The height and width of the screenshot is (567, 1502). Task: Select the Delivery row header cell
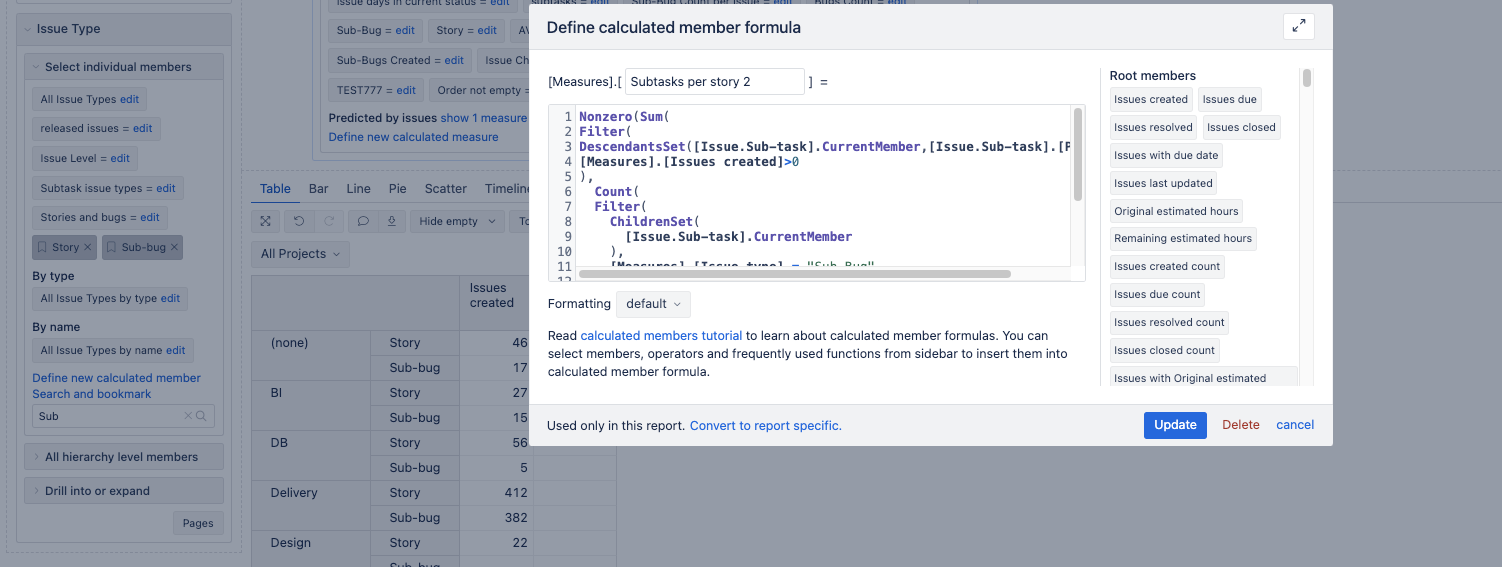coord(311,505)
